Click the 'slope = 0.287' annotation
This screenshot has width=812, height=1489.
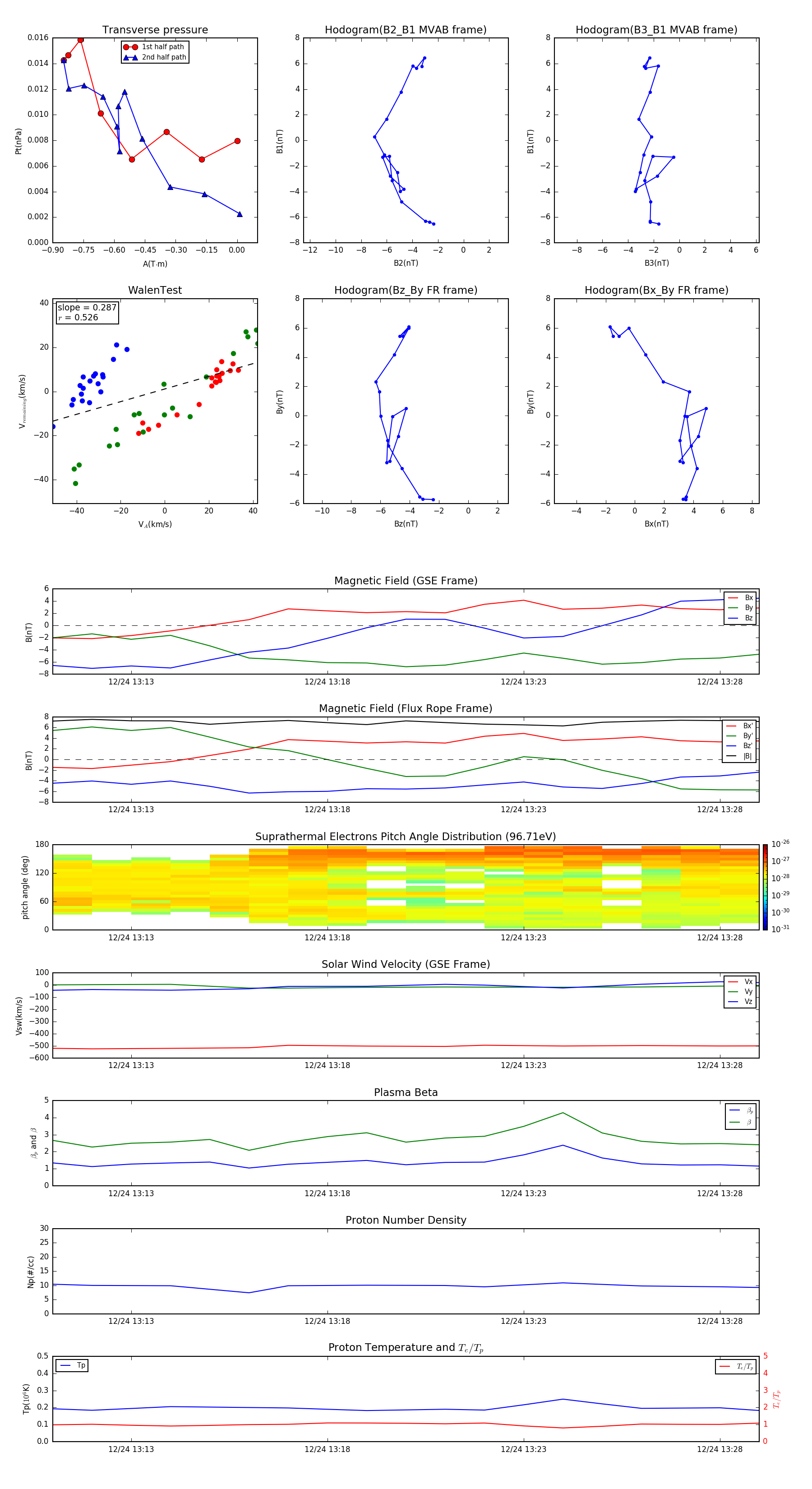(87, 308)
